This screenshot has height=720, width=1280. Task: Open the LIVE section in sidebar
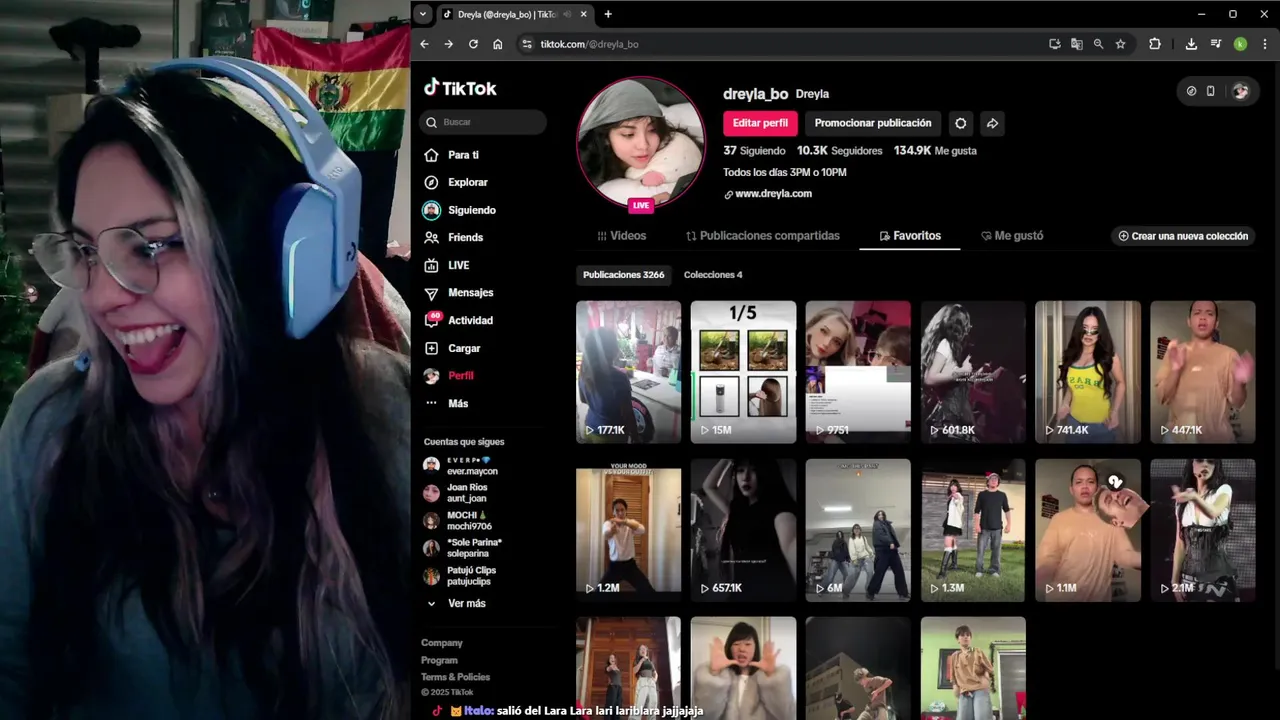click(447, 265)
